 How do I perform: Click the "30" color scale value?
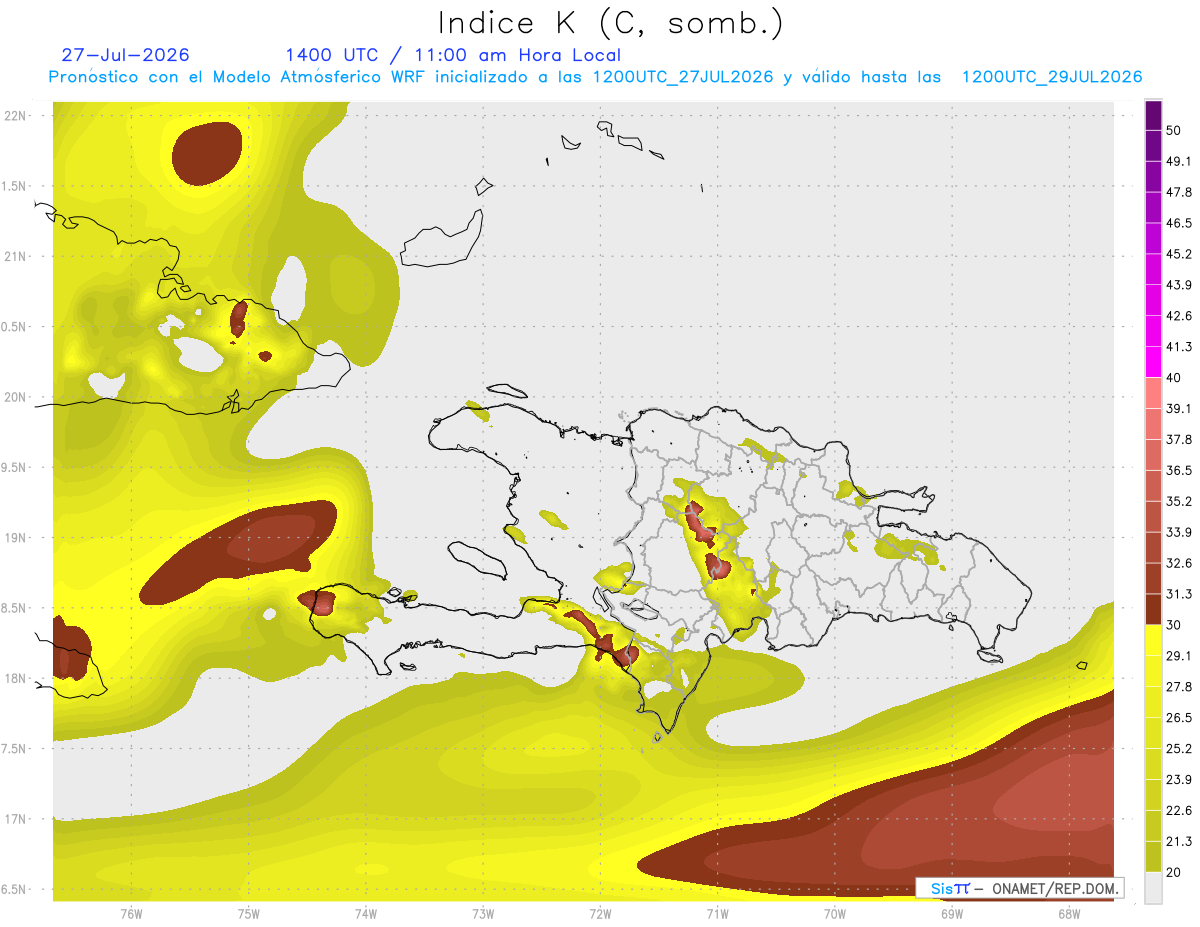1174,625
